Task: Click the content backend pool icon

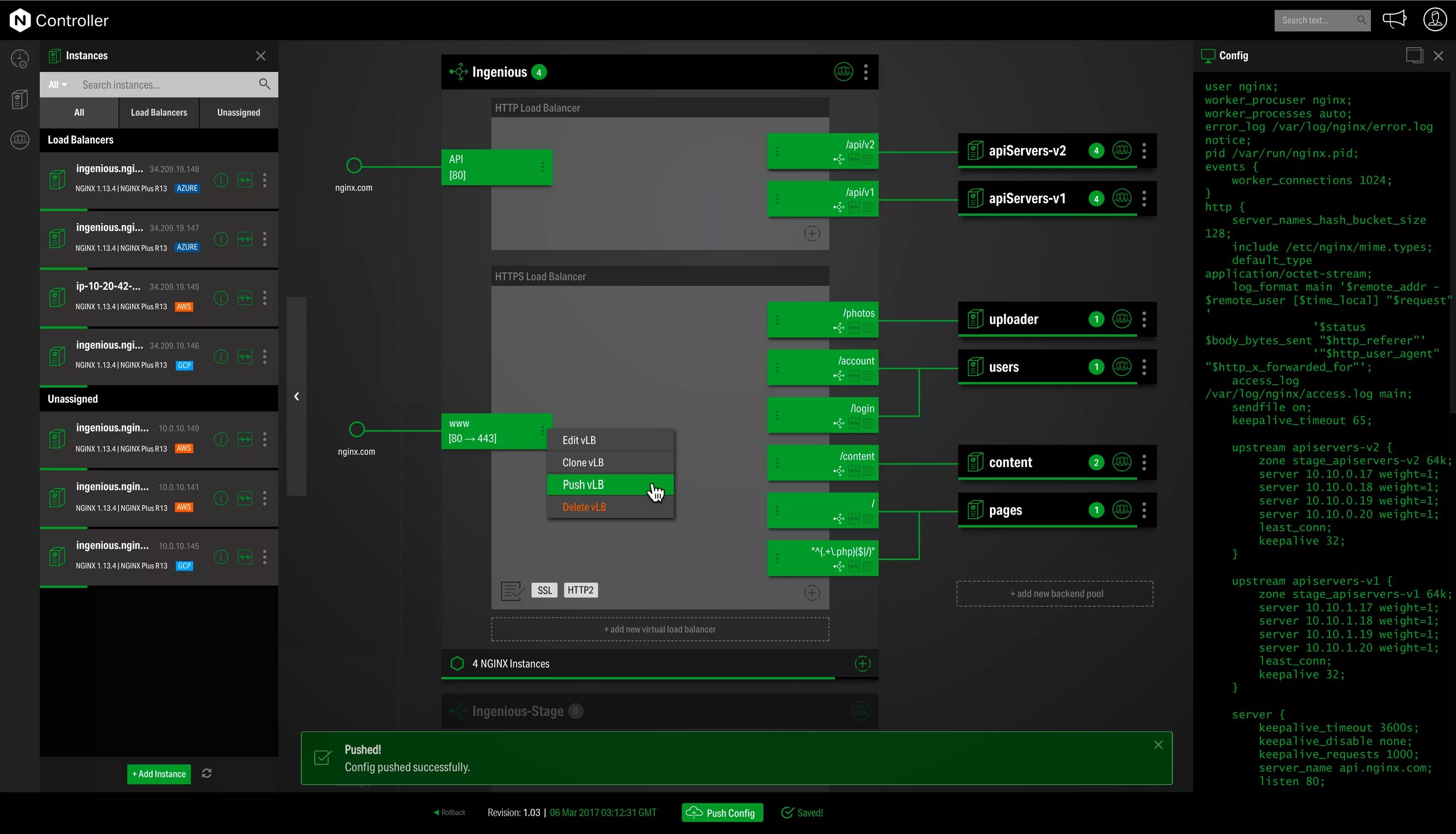Action: (974, 462)
